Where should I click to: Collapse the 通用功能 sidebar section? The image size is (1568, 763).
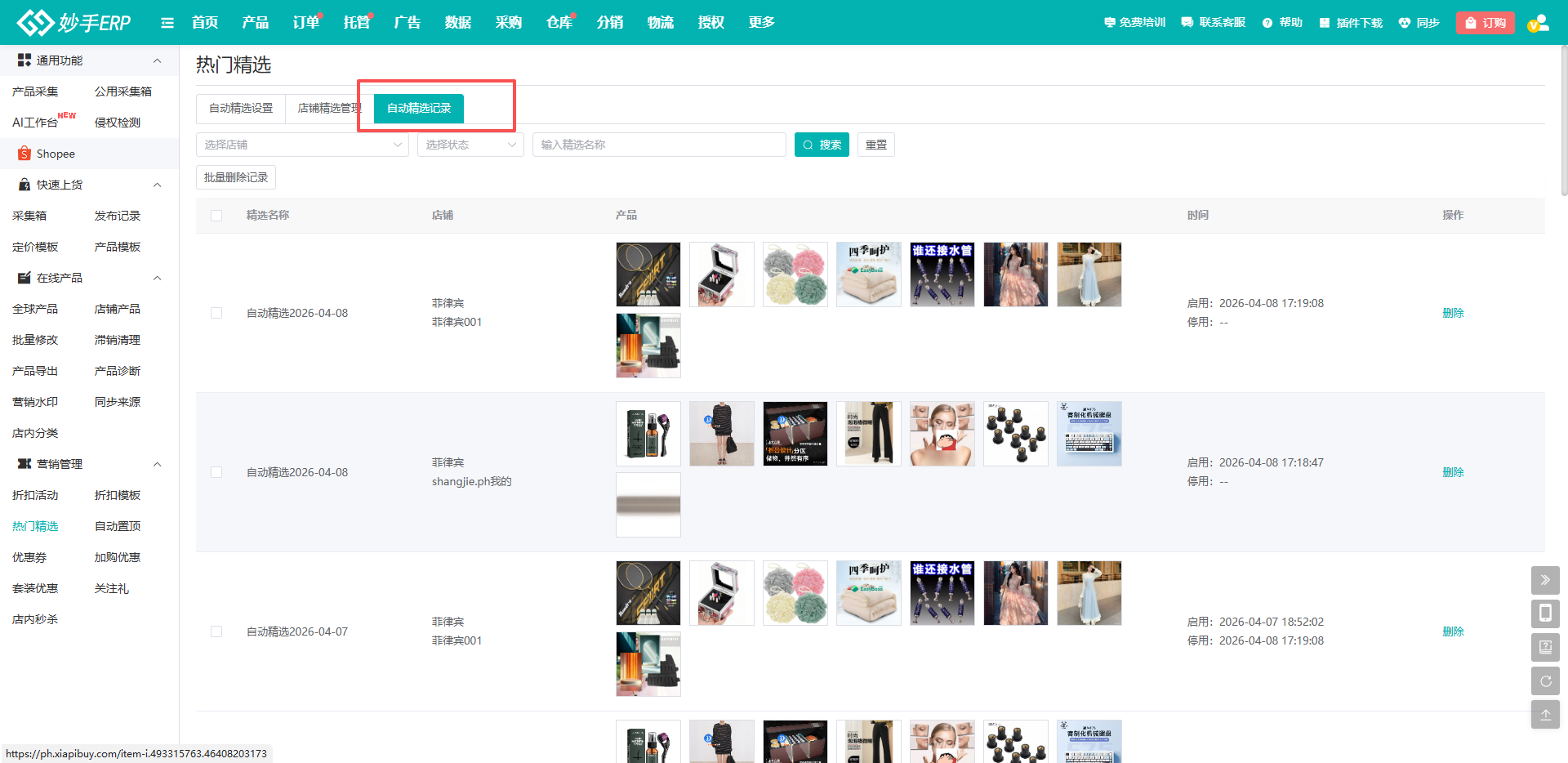[x=158, y=60]
